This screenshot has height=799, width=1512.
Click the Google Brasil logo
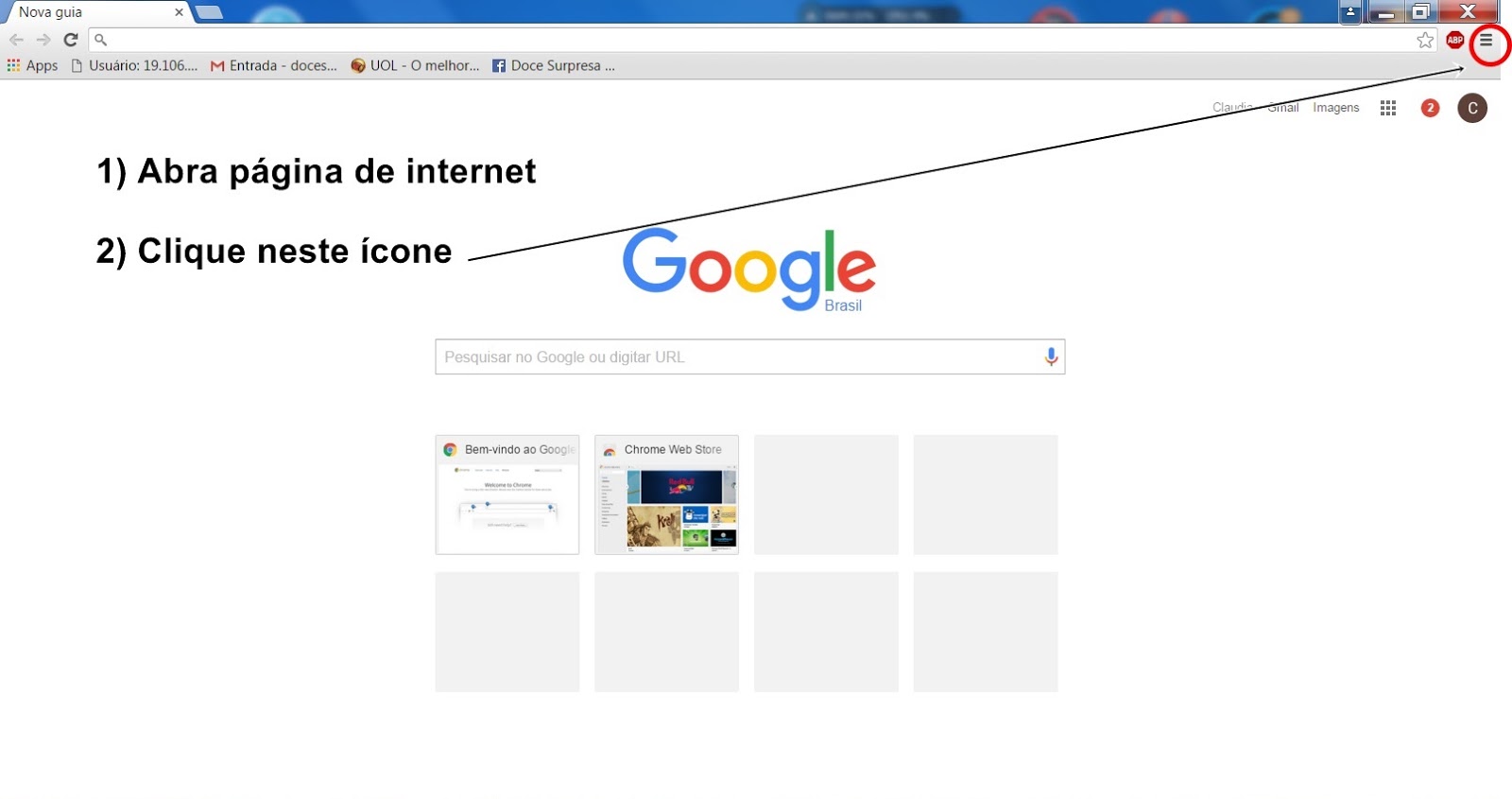749,269
